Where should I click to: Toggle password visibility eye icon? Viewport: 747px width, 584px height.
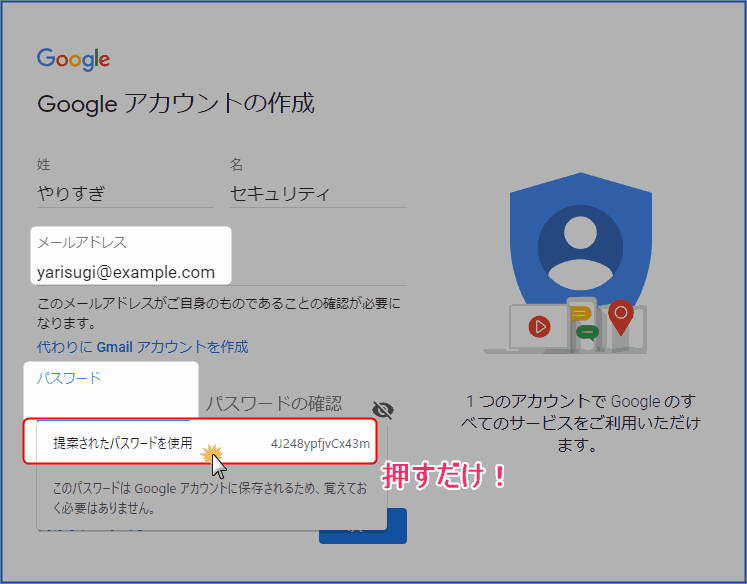click(383, 409)
